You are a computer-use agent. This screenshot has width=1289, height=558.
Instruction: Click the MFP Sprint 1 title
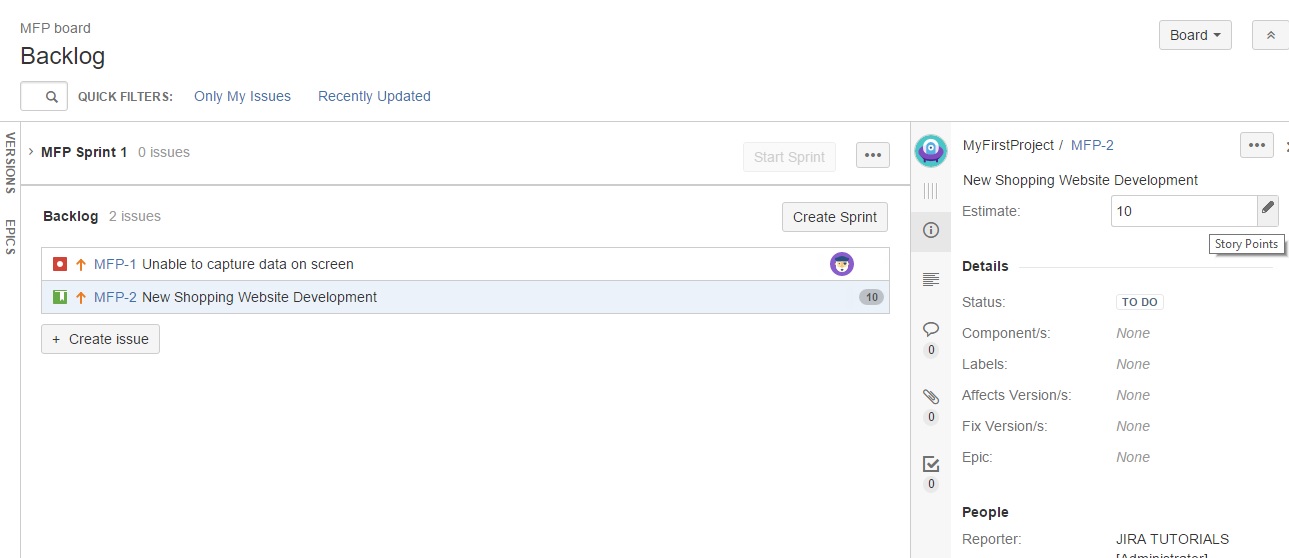pos(84,152)
